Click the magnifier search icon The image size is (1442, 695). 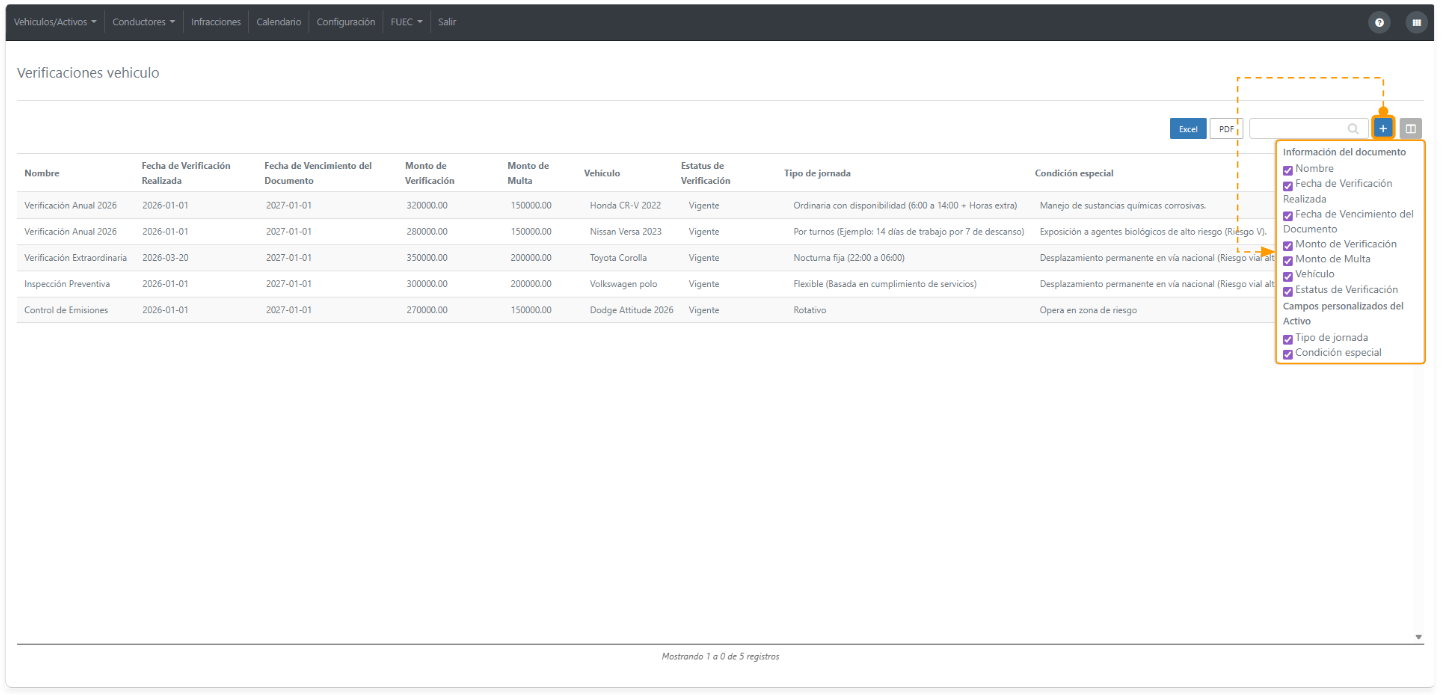pyautogui.click(x=1353, y=129)
